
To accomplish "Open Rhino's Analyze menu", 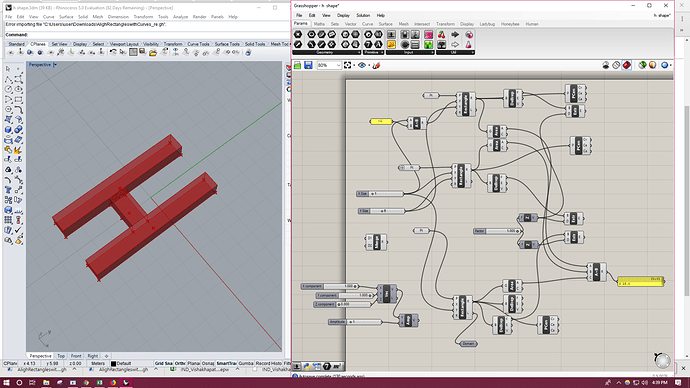I will point(180,17).
